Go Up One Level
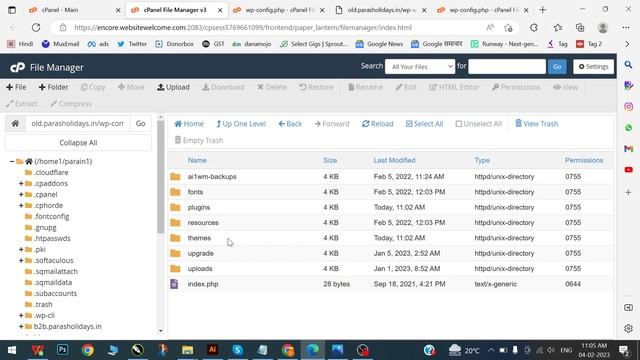640x360 pixels. [x=241, y=124]
